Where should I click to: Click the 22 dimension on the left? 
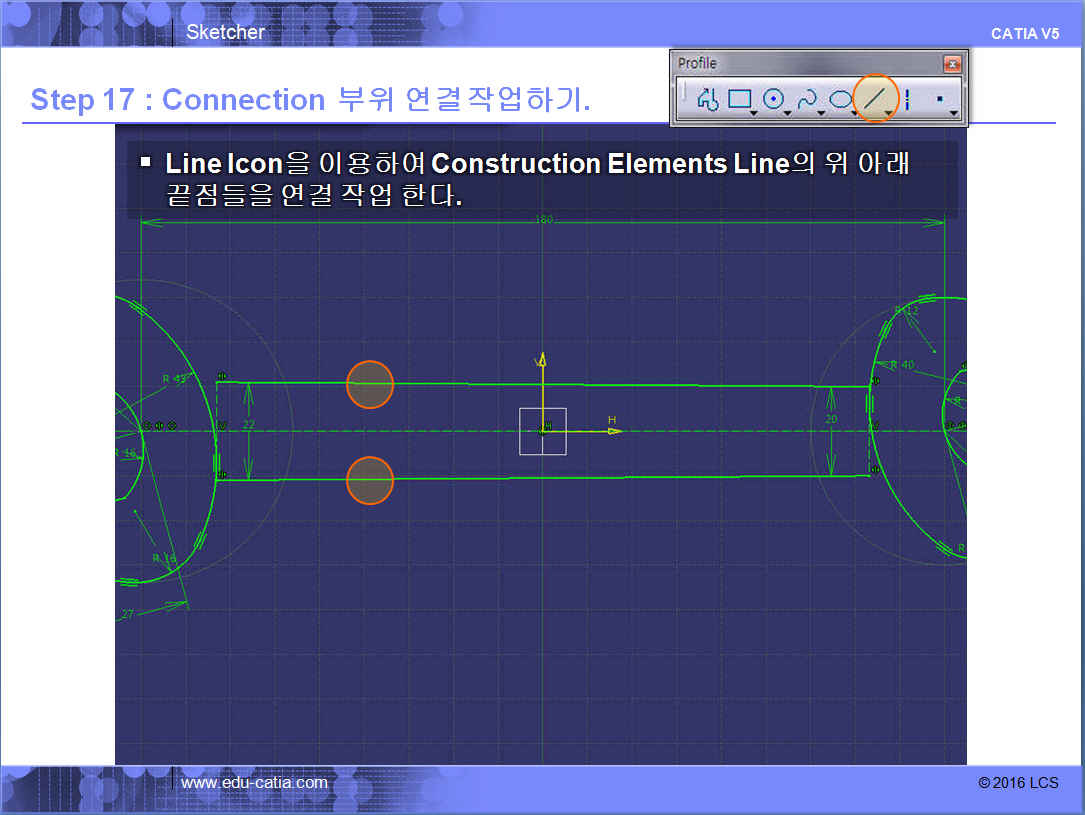click(x=249, y=425)
